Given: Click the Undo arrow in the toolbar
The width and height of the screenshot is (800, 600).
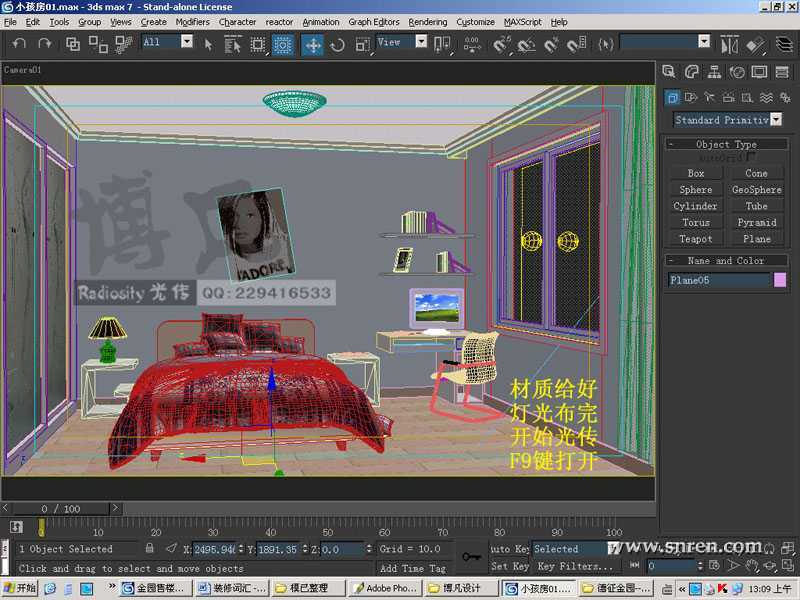Looking at the screenshot, I should click(19, 44).
